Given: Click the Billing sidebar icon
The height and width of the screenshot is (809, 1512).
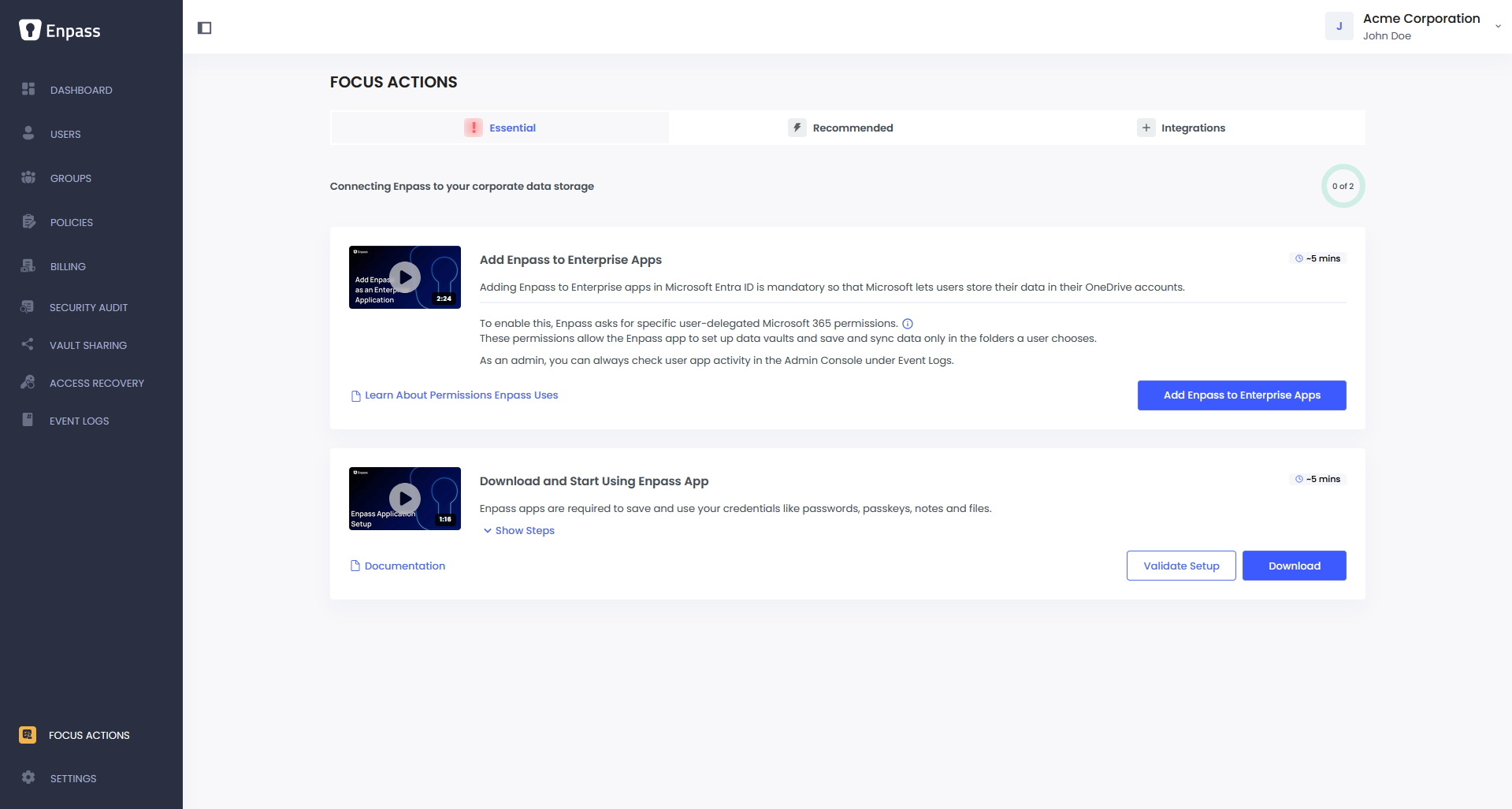Looking at the screenshot, I should 28,265.
